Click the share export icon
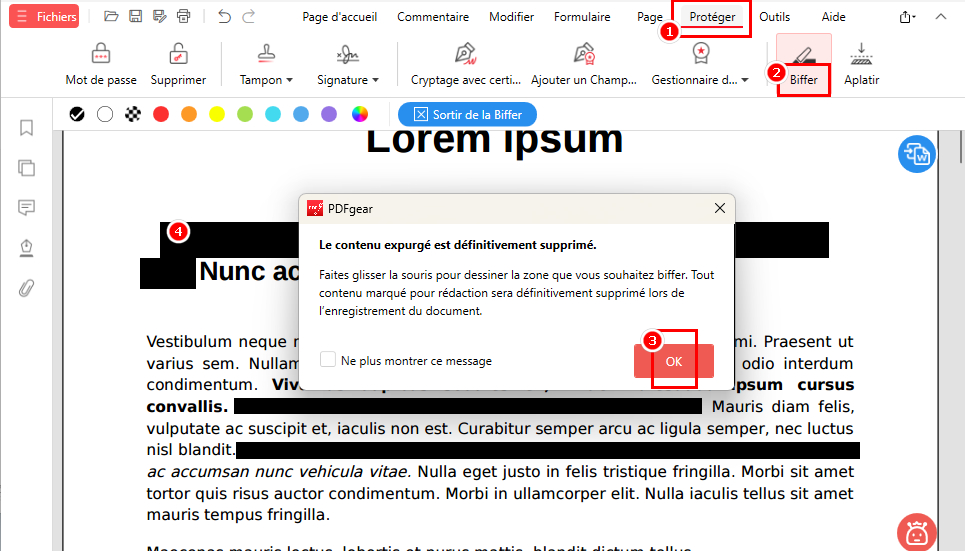Image resolution: width=965 pixels, height=551 pixels. (907, 17)
